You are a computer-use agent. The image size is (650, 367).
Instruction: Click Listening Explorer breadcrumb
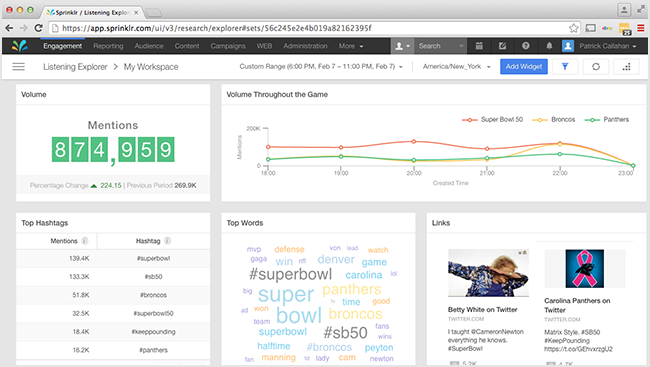[x=75, y=67]
